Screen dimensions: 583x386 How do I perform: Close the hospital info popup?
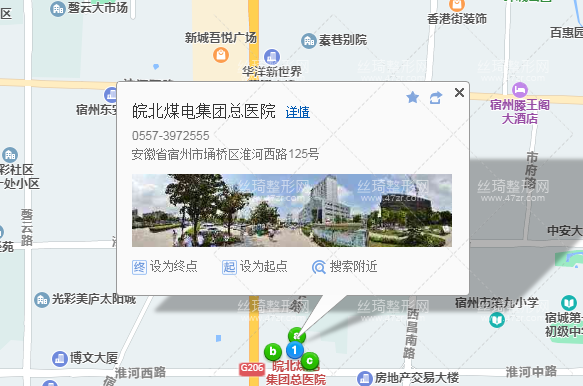click(459, 93)
